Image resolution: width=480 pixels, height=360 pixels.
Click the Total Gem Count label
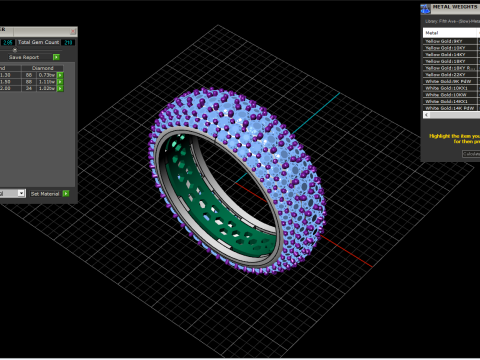[39, 42]
